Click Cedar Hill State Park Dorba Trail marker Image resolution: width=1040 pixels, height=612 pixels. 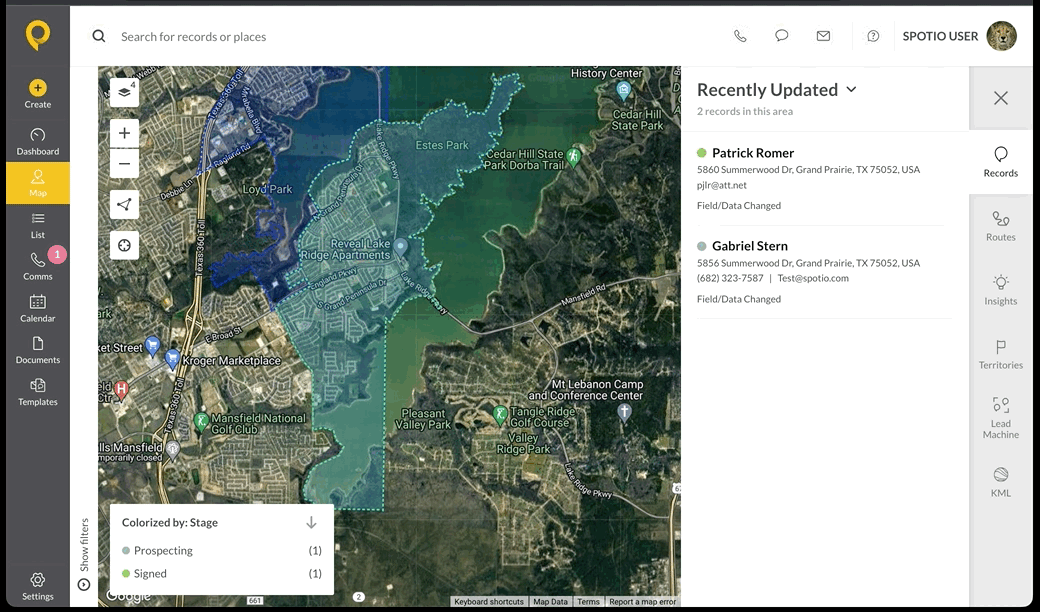click(574, 156)
